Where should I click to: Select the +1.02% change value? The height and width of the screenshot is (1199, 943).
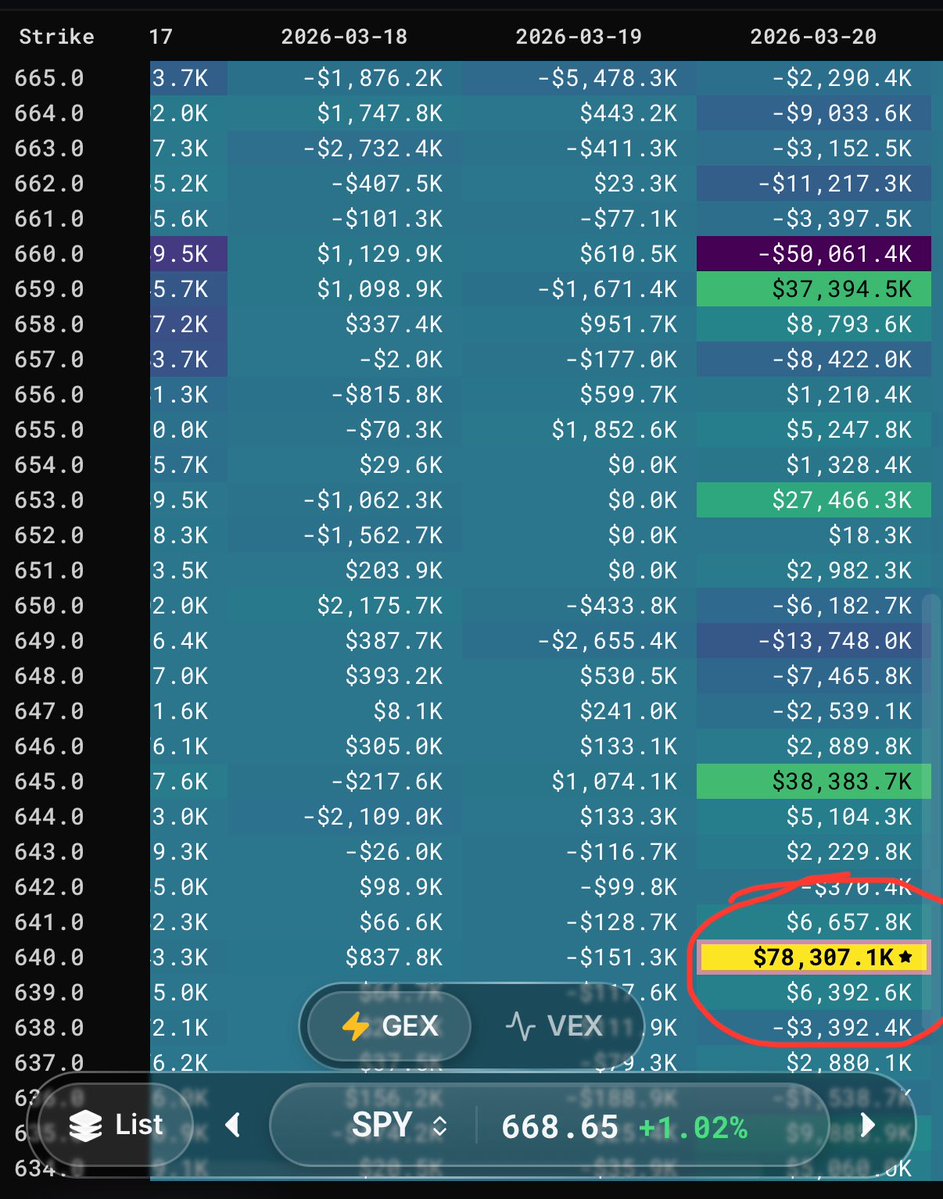693,1127
